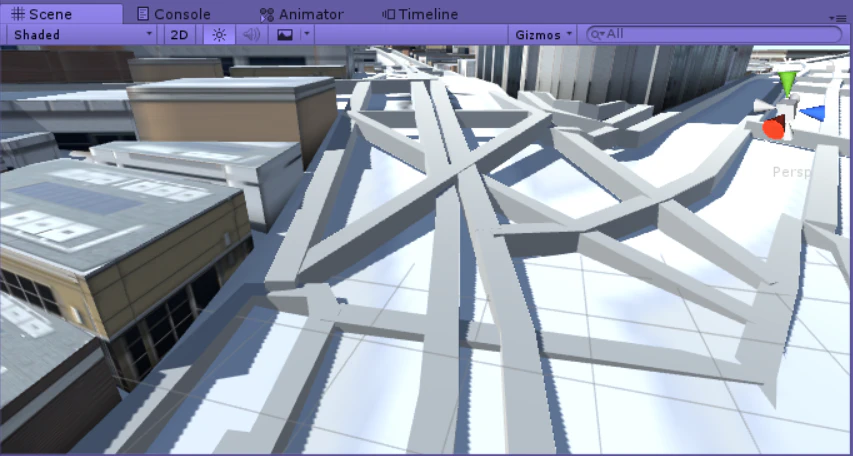Open the Console tab
Viewport: 853px width, 456px height.
pos(174,14)
